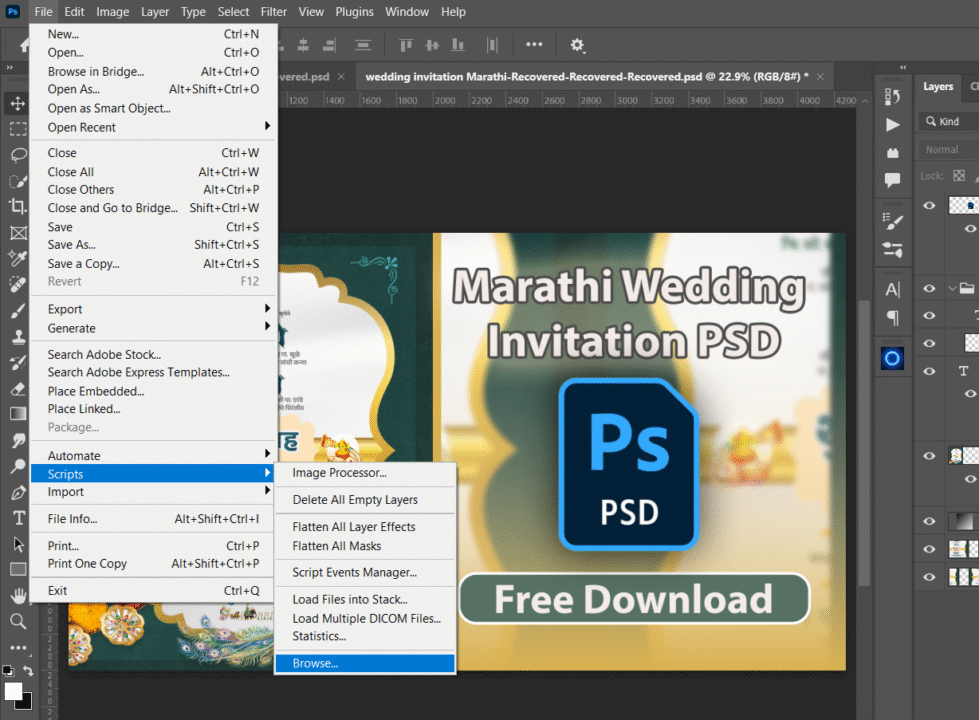Open the Paragraph panel icon
The width and height of the screenshot is (979, 720).
click(x=893, y=317)
